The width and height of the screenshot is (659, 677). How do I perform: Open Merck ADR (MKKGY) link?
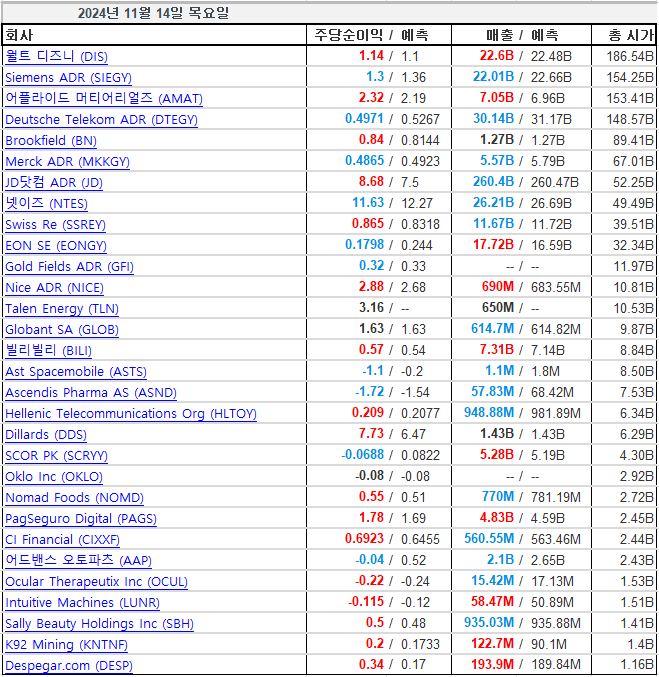coord(67,161)
